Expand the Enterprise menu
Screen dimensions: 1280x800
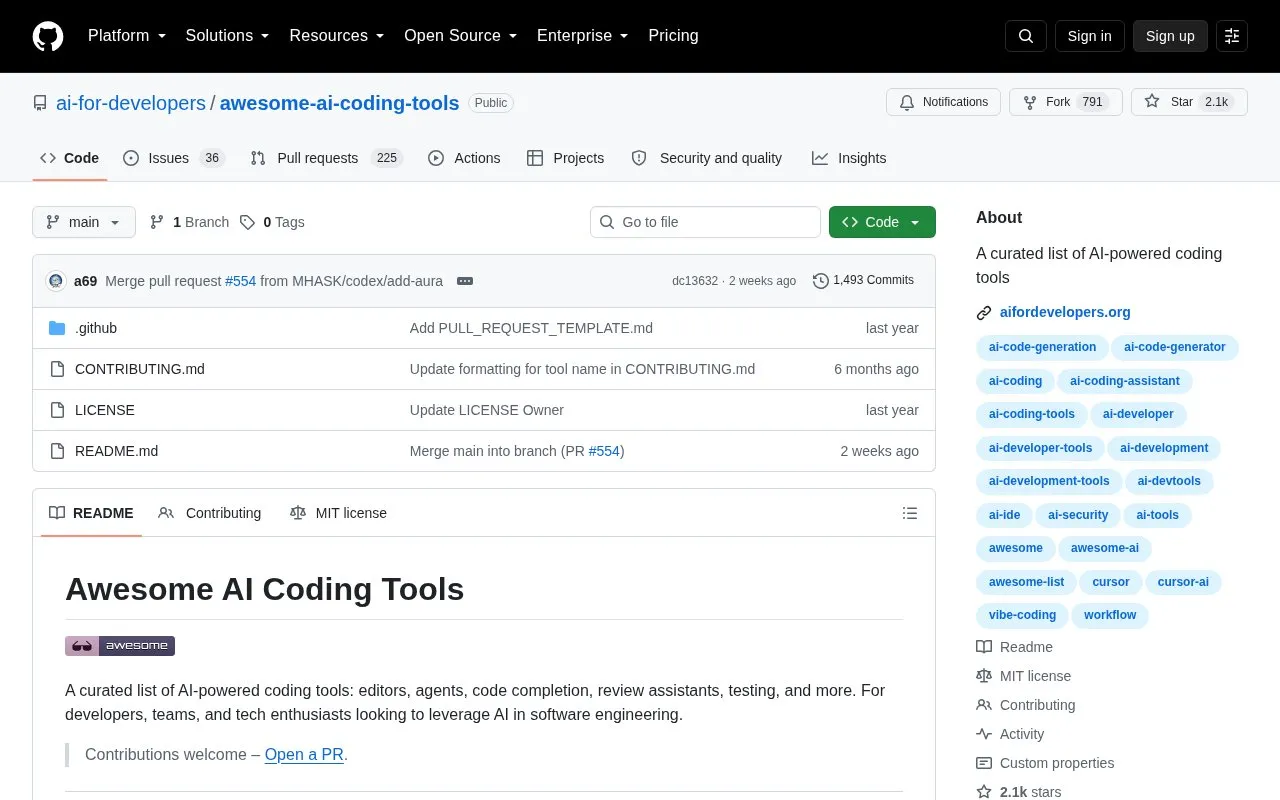[x=583, y=36]
